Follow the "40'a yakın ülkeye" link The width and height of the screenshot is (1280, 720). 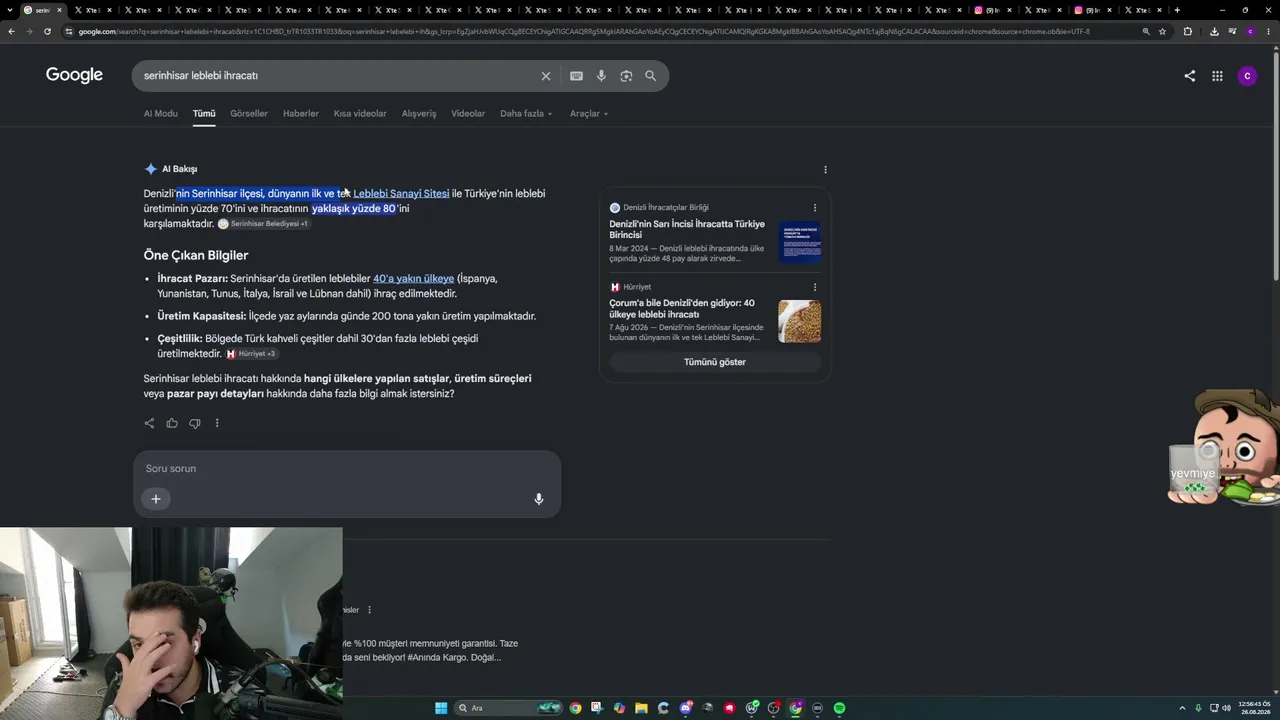click(x=413, y=279)
